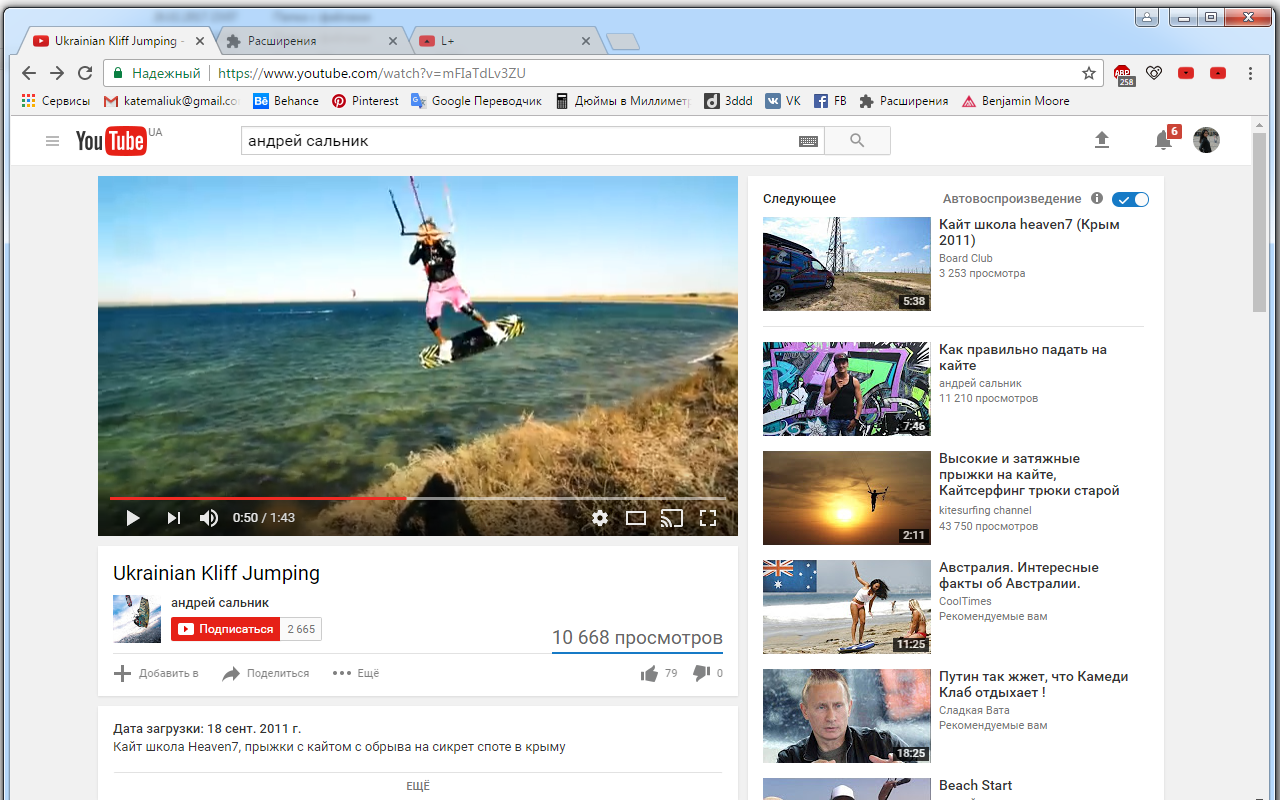Open the on-screen keyboard icon
1280x800 pixels.
[809, 142]
